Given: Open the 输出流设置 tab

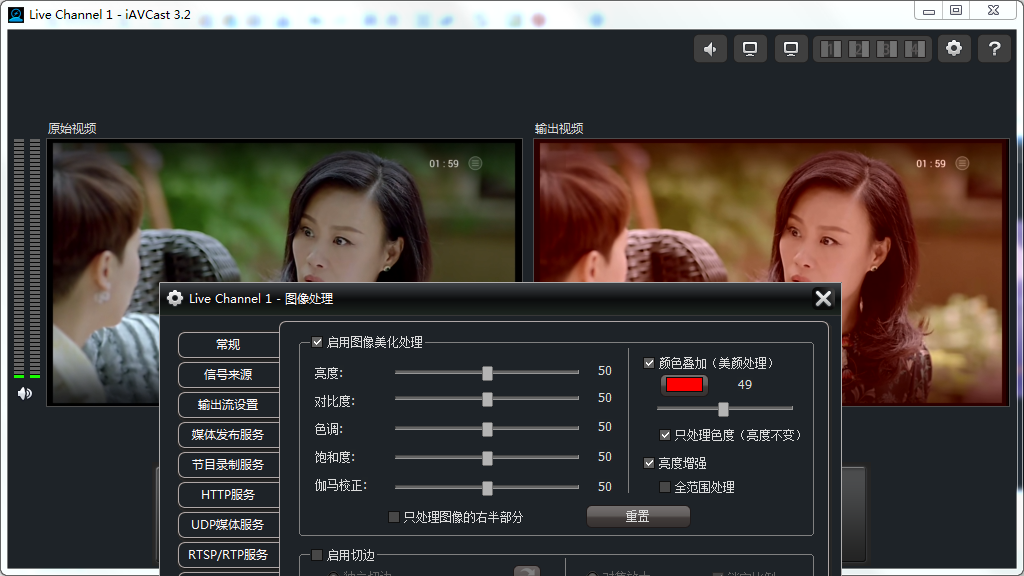Looking at the screenshot, I should point(228,404).
